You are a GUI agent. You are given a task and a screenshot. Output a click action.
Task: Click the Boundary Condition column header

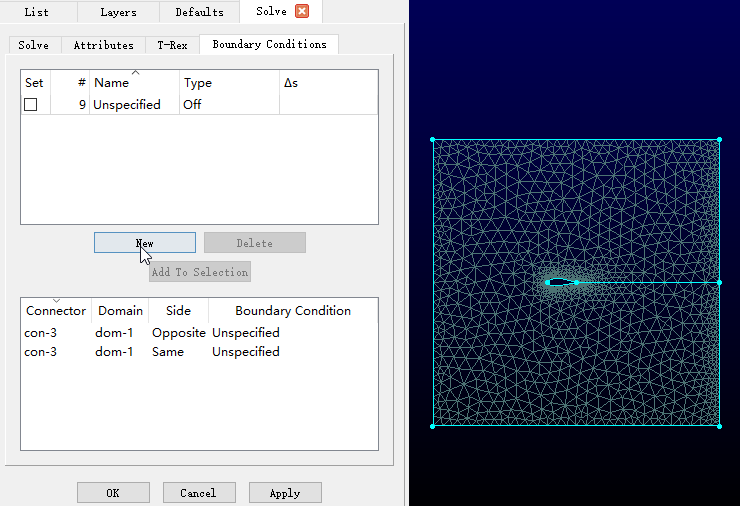pyautogui.click(x=293, y=311)
